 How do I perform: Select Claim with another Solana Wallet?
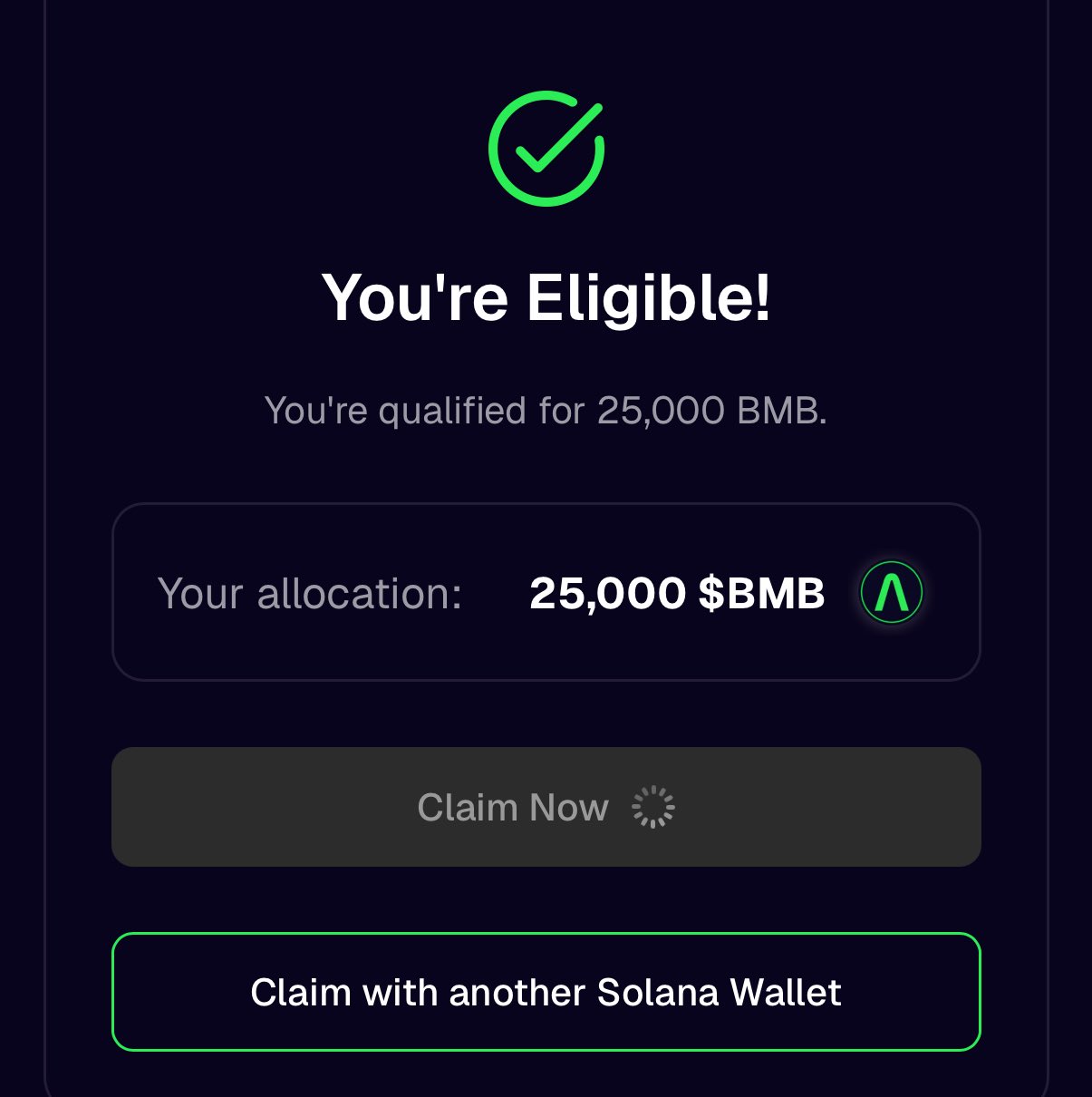pos(546,992)
